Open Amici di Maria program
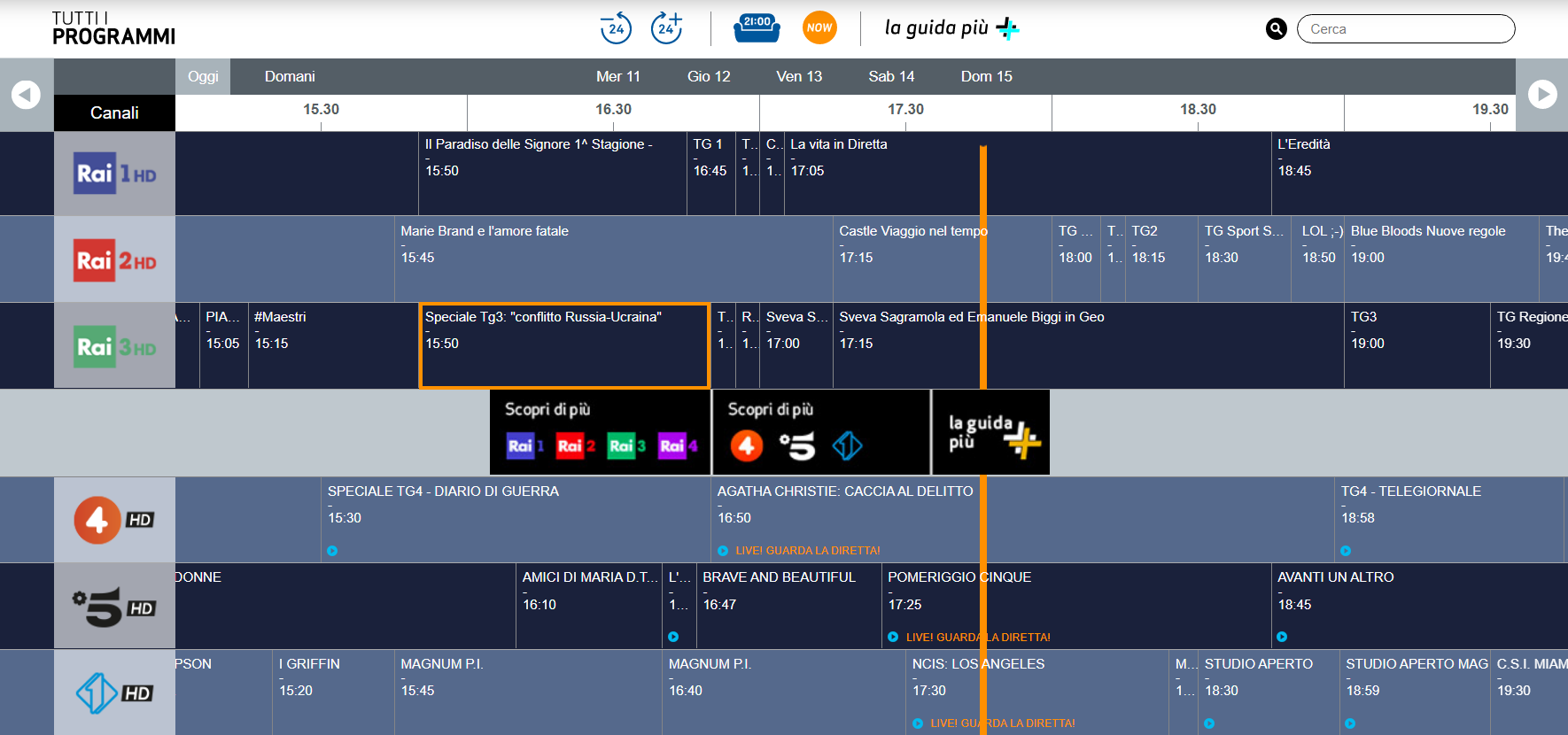This screenshot has height=735, width=1568. pos(589,607)
